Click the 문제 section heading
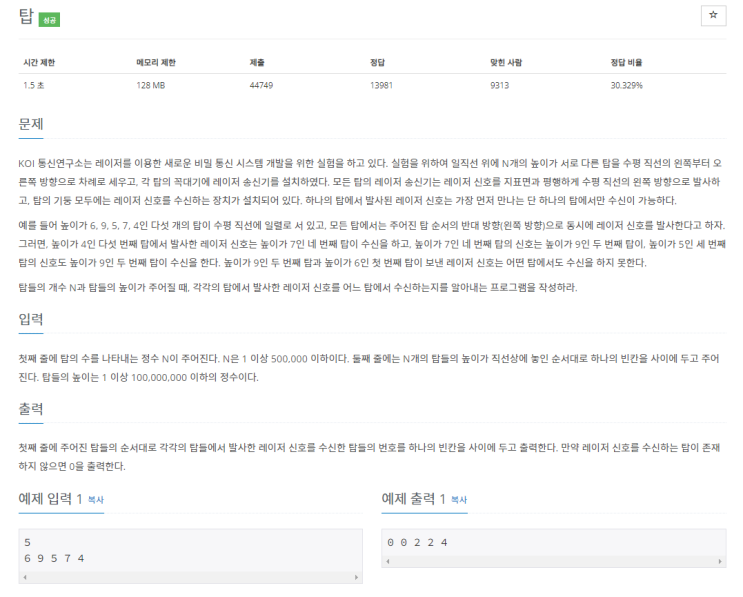The width and height of the screenshot is (743, 597). point(31,124)
